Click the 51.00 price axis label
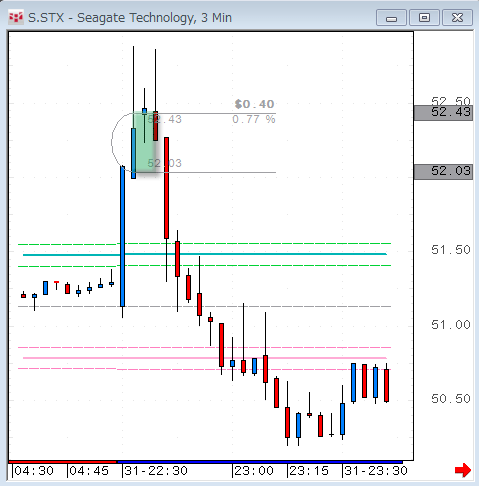 pyautogui.click(x=451, y=325)
